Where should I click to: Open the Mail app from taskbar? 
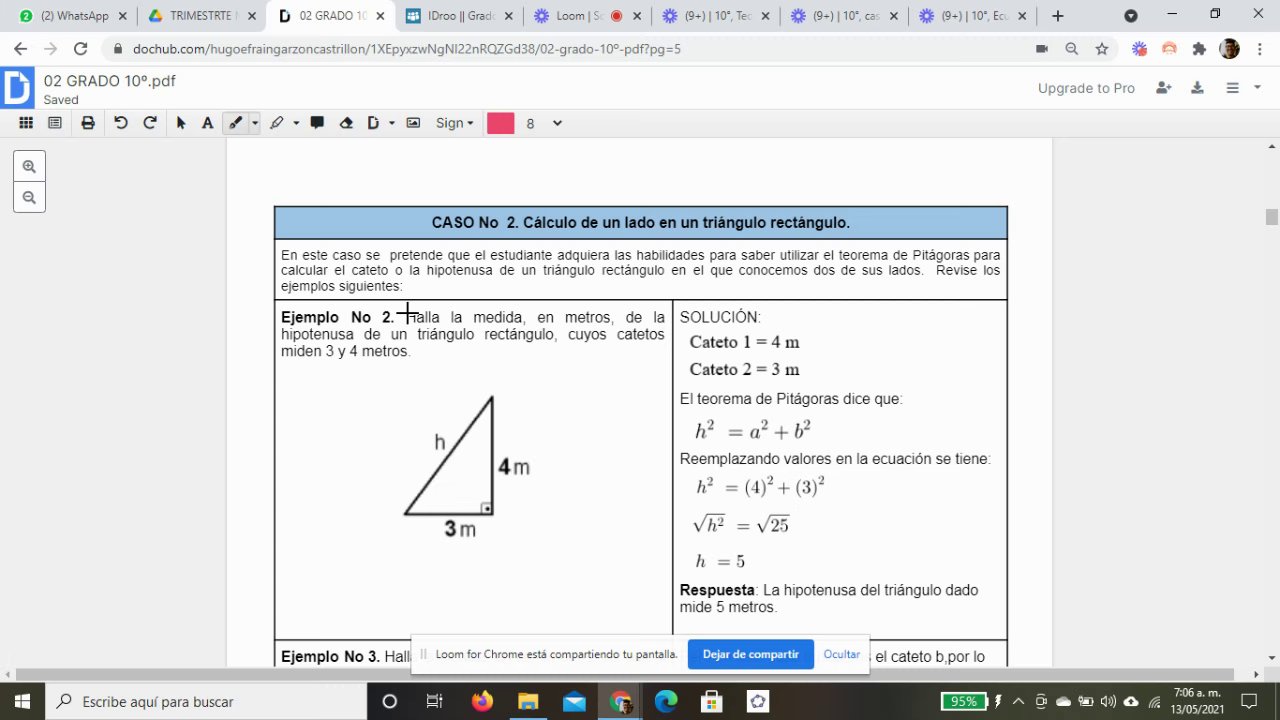point(574,701)
